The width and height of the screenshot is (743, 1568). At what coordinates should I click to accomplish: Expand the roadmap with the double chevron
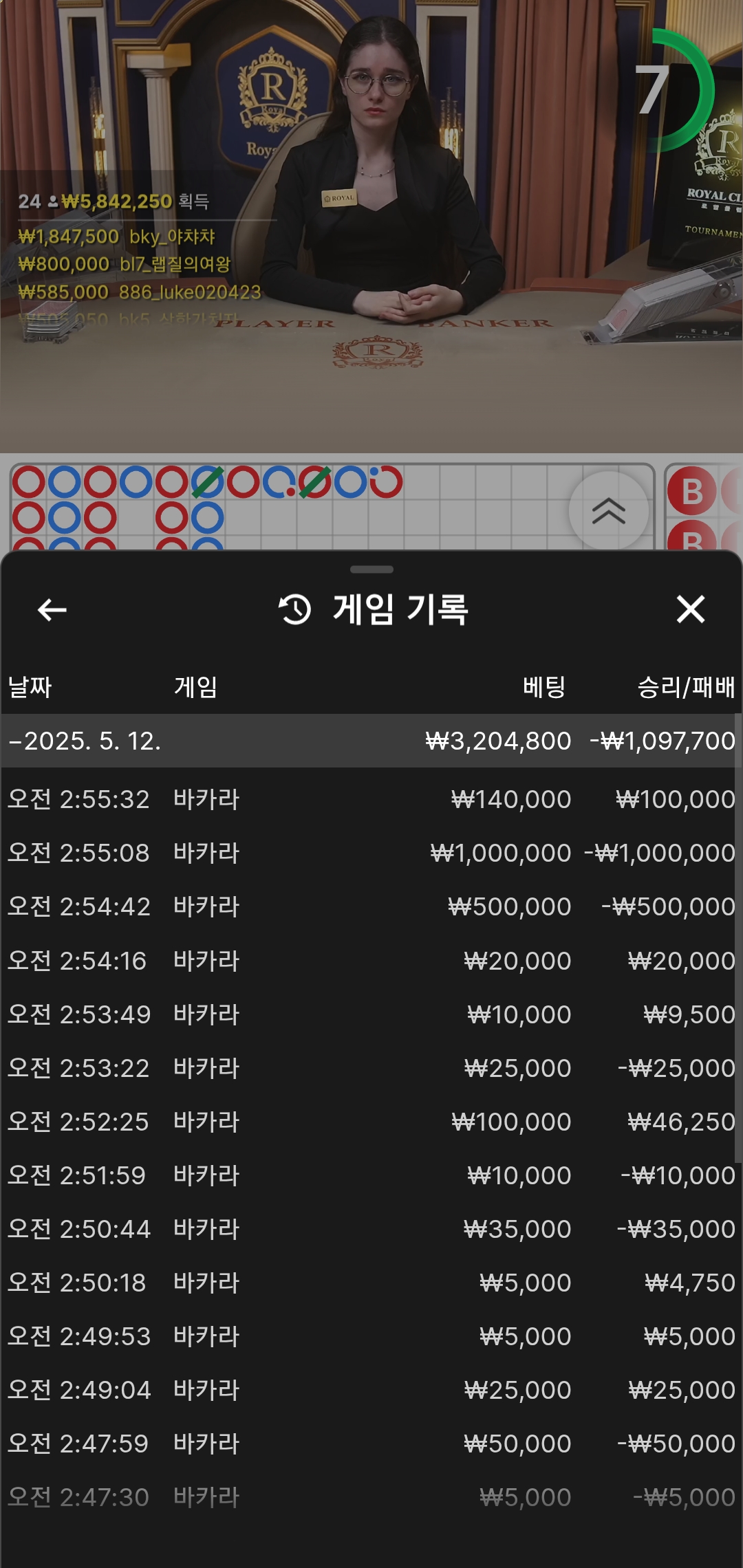click(609, 511)
